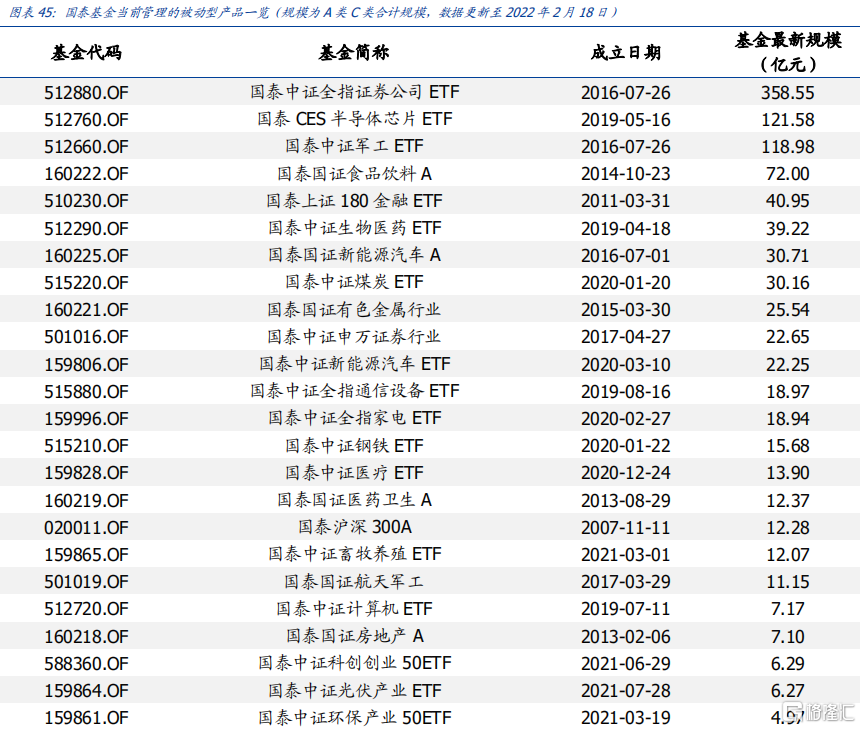This screenshot has height=730, width=862.
Task: Click the value 358.55
Action: coord(787,92)
